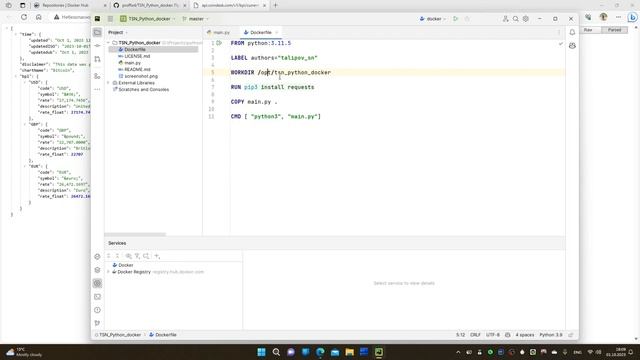Toggle the read-only lock icon in status bar
Viewport: 640px width, 360px height.
(x=571, y=335)
